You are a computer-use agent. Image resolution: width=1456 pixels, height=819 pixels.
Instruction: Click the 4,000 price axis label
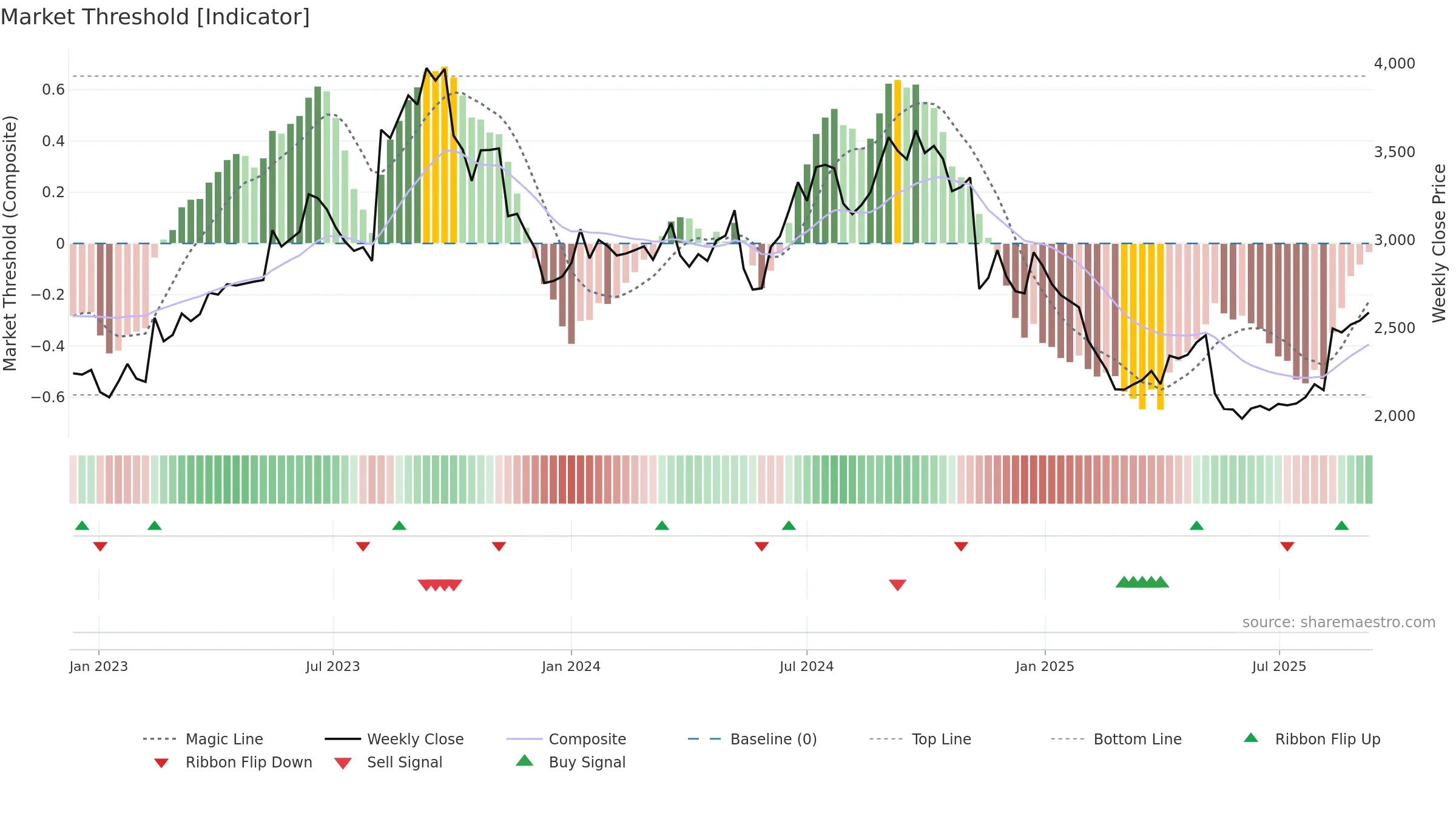pos(1394,64)
